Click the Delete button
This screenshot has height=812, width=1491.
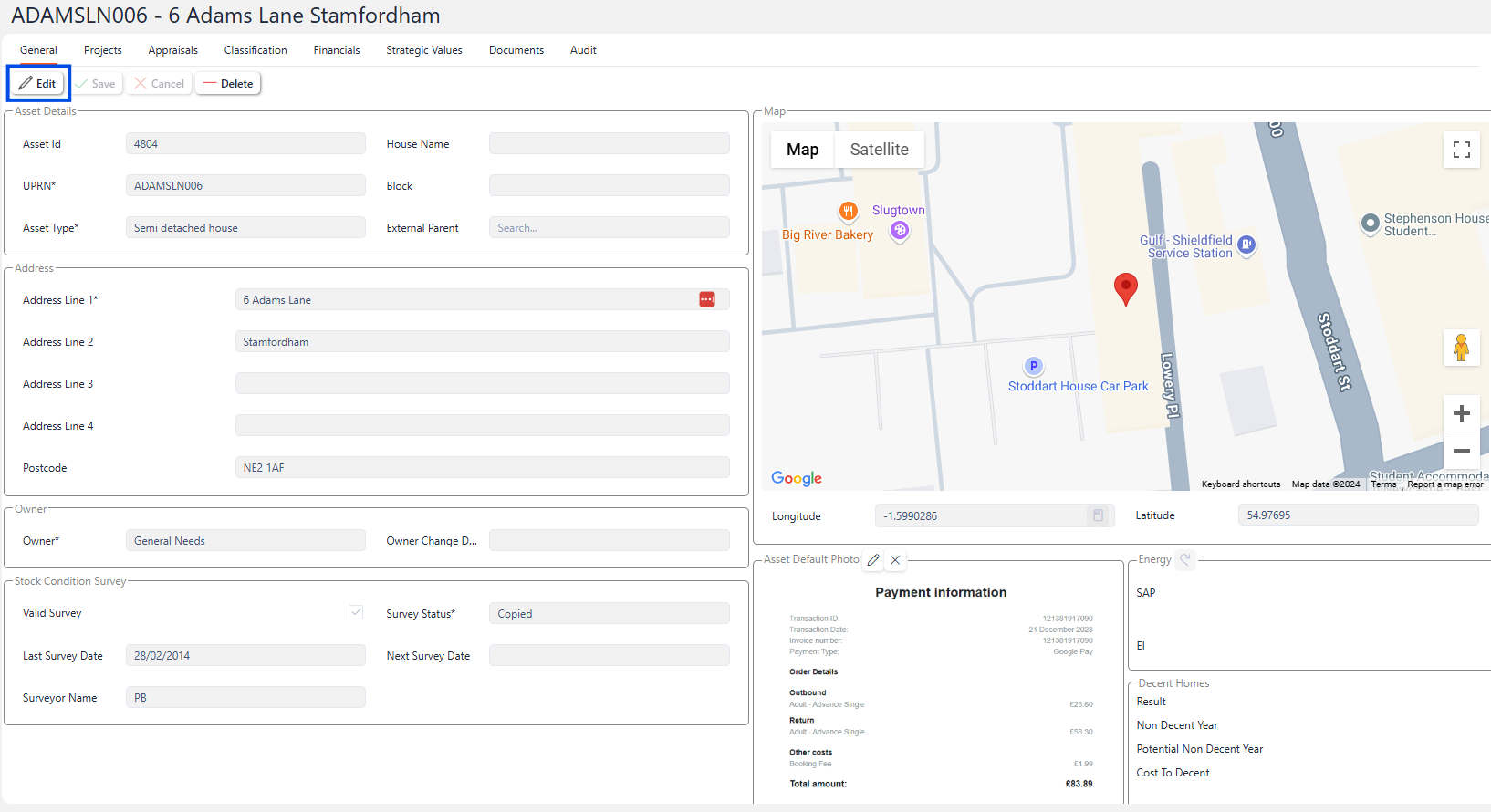tap(228, 84)
